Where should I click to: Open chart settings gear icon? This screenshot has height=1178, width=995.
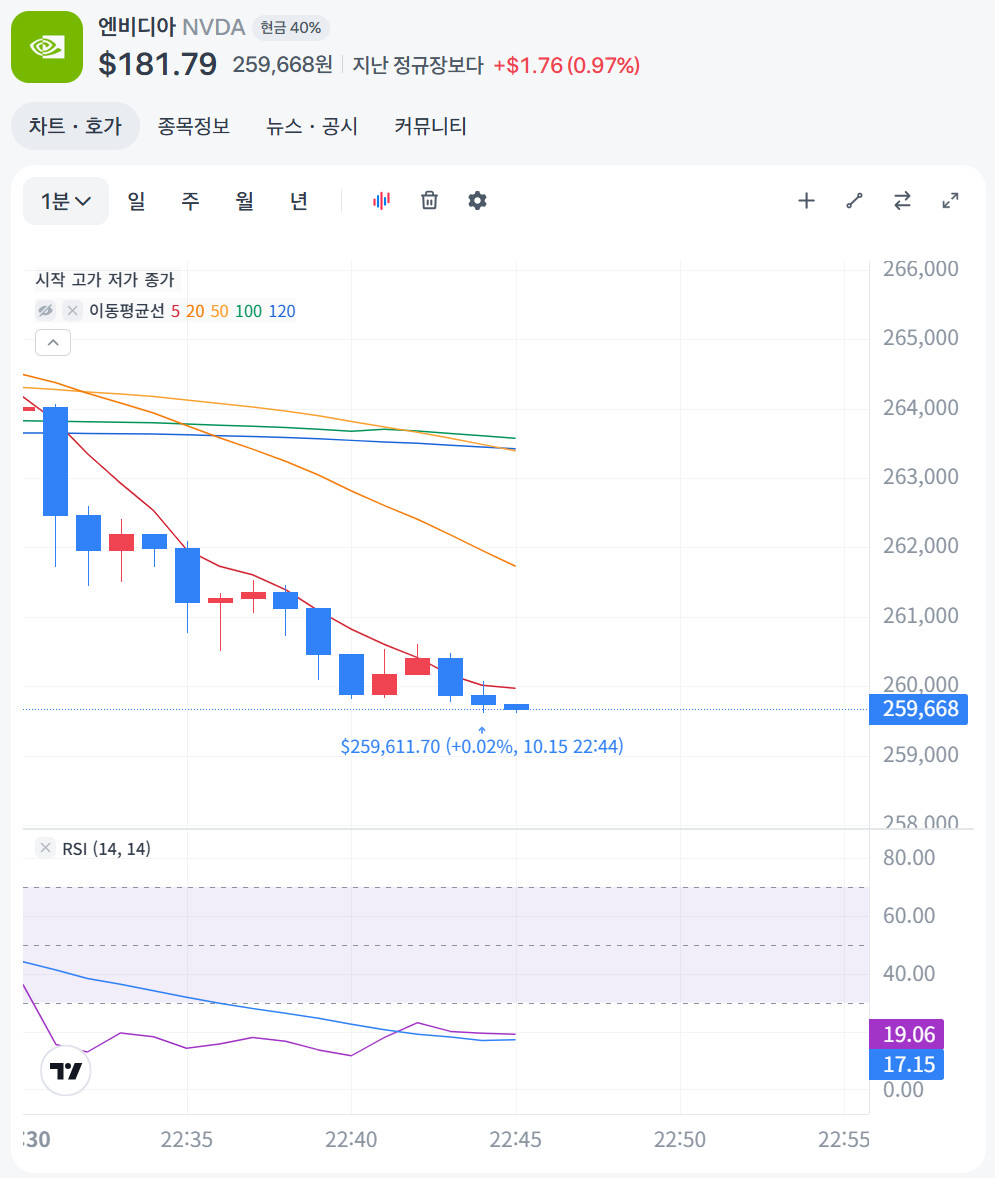point(477,201)
